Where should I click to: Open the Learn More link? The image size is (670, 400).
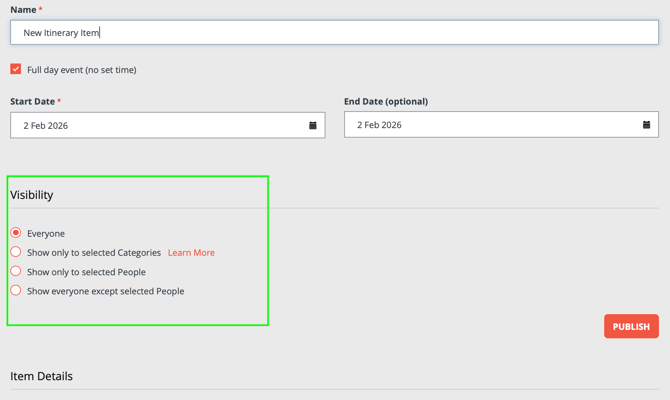click(191, 253)
